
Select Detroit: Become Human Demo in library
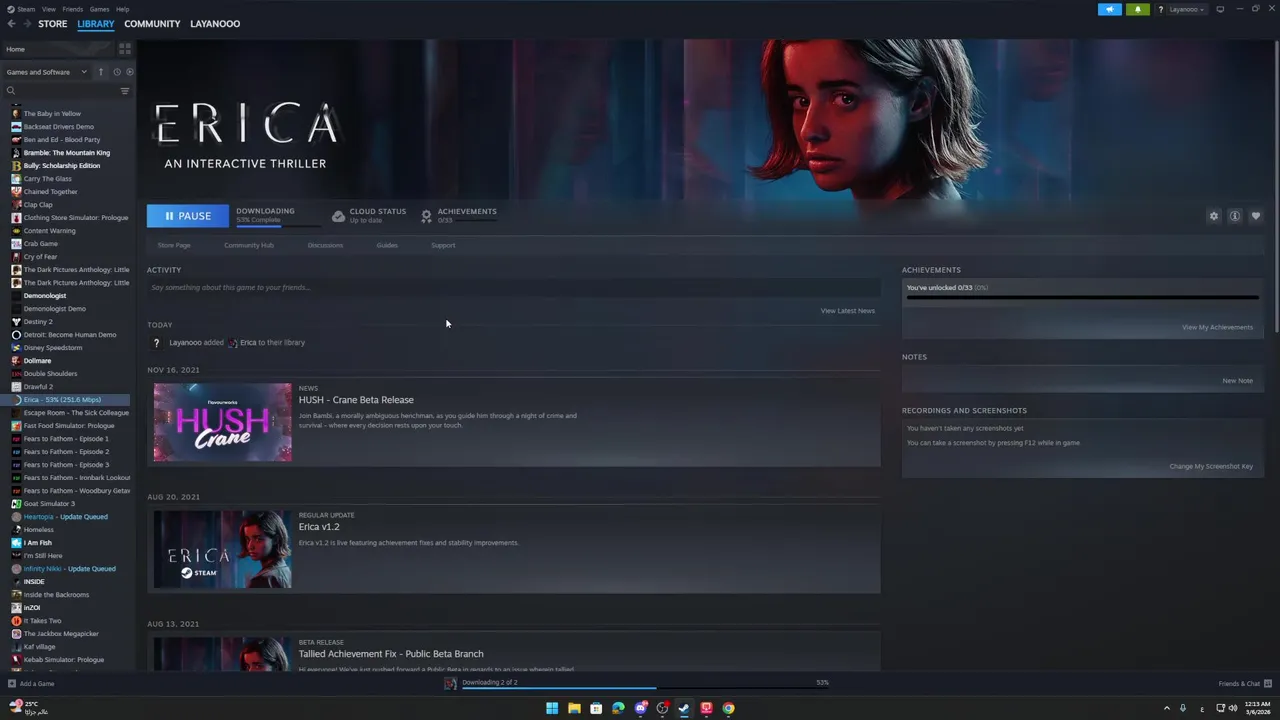[x=68, y=335]
